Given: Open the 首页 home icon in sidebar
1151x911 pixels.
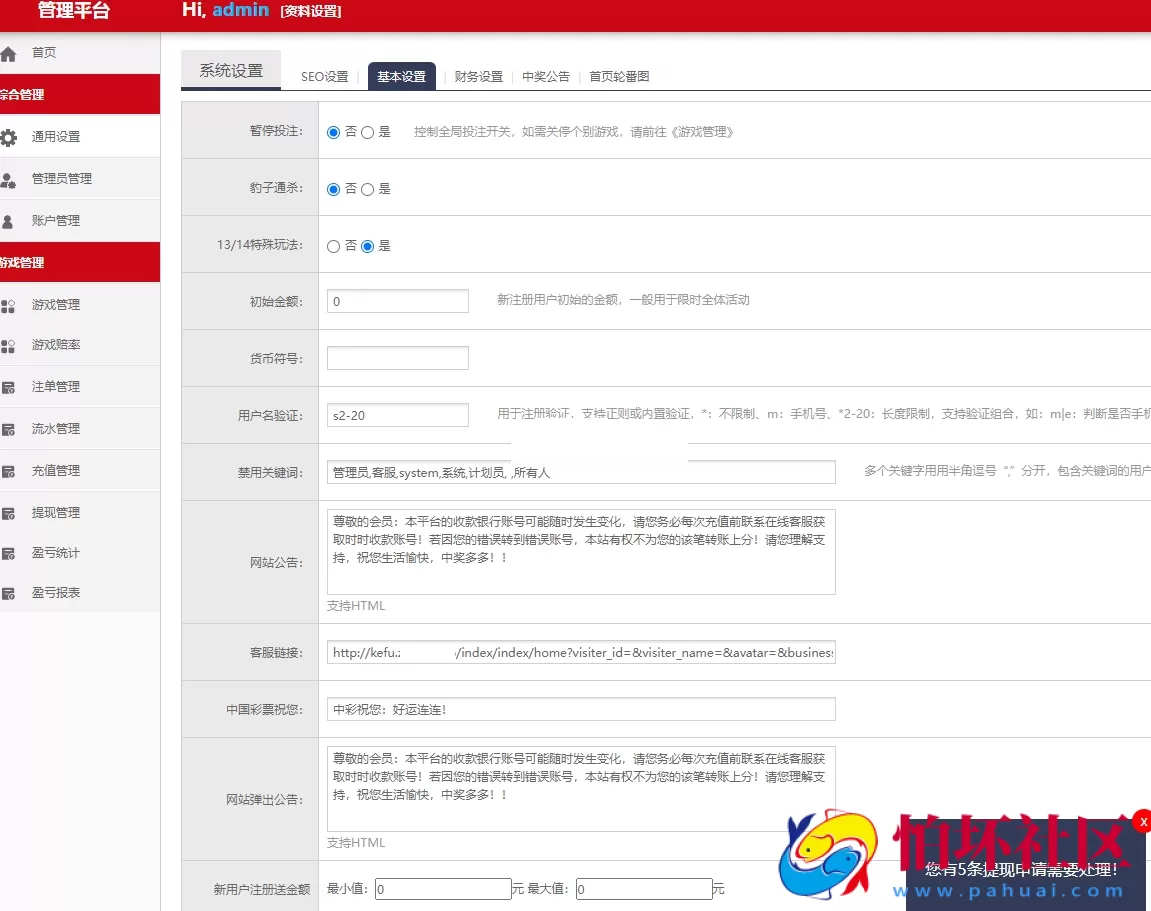Looking at the screenshot, I should (11, 53).
